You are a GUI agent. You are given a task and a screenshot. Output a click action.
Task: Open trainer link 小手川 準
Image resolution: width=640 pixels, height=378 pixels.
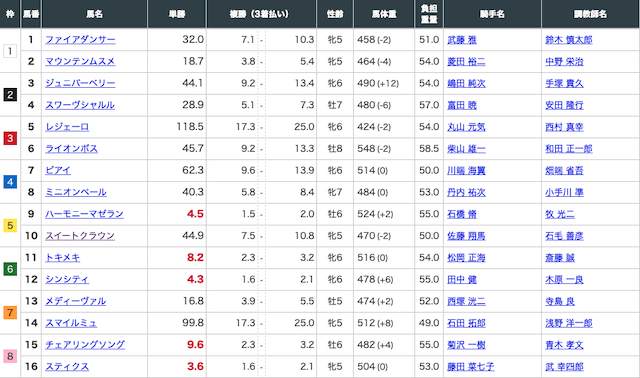coord(564,192)
